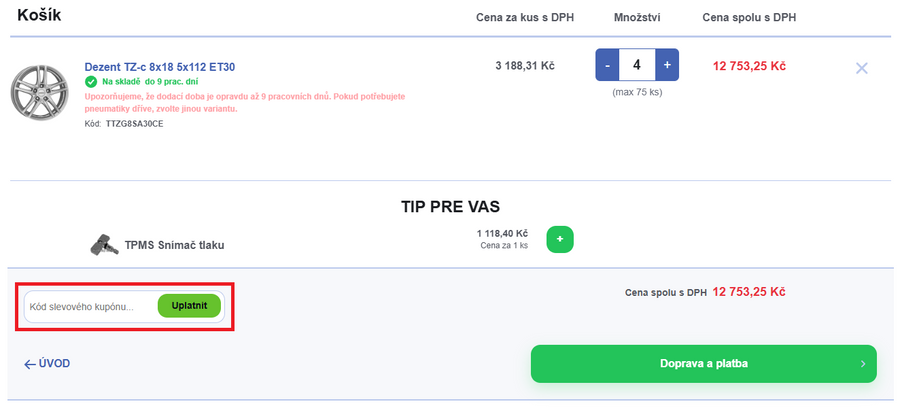Click the green in-stock checkmark icon
The image size is (900, 415).
point(91,81)
